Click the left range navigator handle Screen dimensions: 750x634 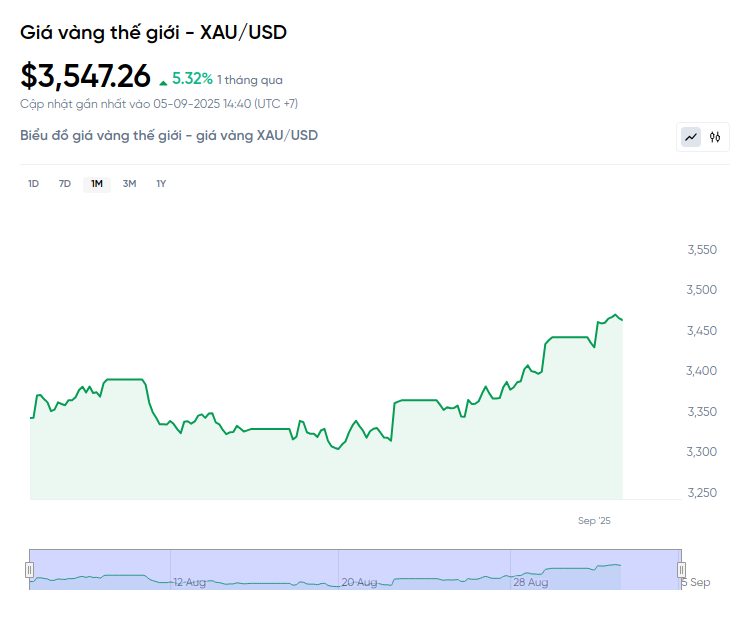pyautogui.click(x=29, y=570)
